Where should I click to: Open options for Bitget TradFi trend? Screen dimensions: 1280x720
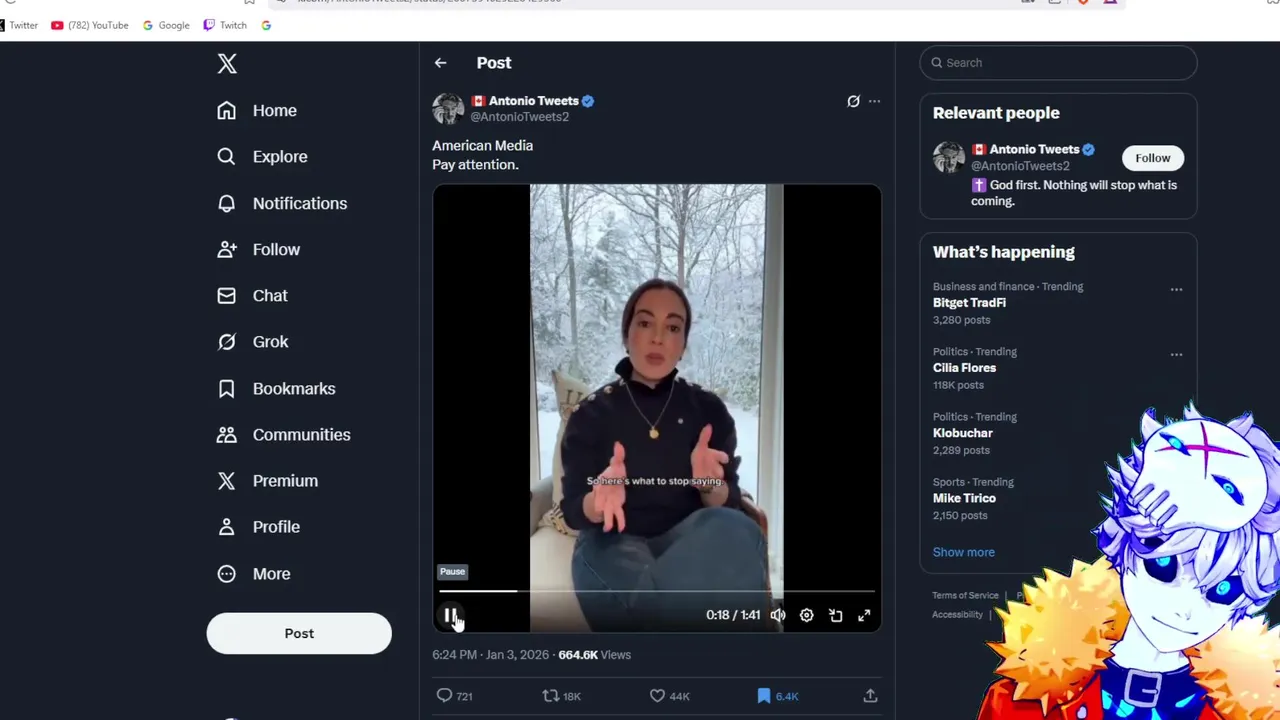[x=1176, y=290]
